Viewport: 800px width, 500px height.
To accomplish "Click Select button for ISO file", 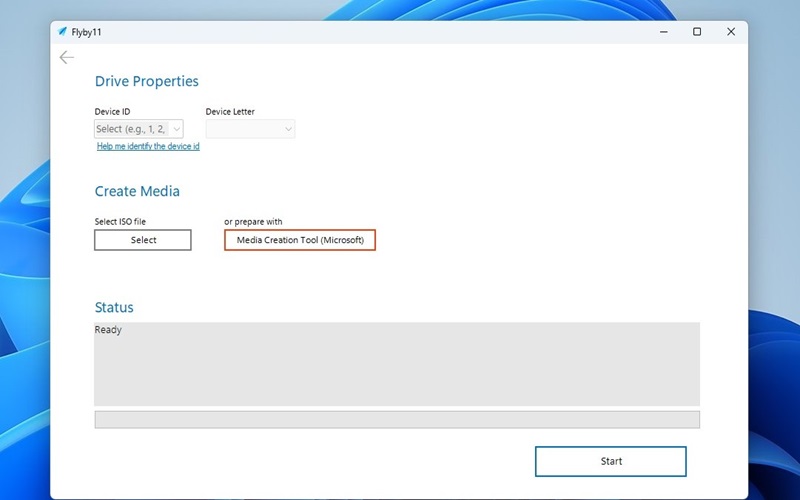I will coord(143,240).
